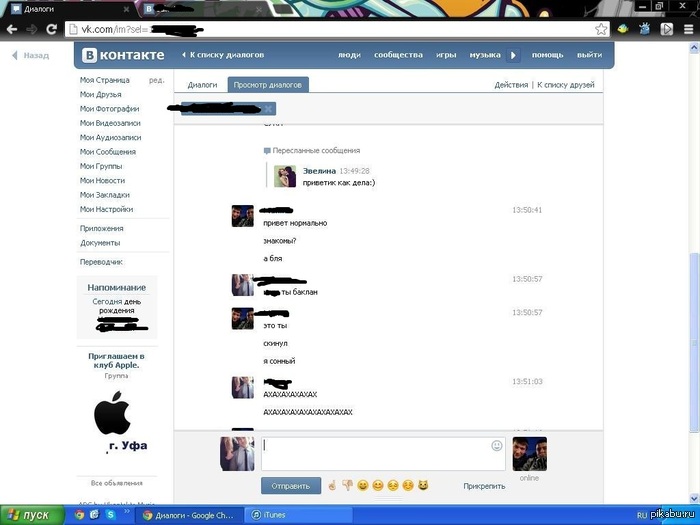700x525 pixels.
Task: Open люди in top menu
Action: point(349,55)
